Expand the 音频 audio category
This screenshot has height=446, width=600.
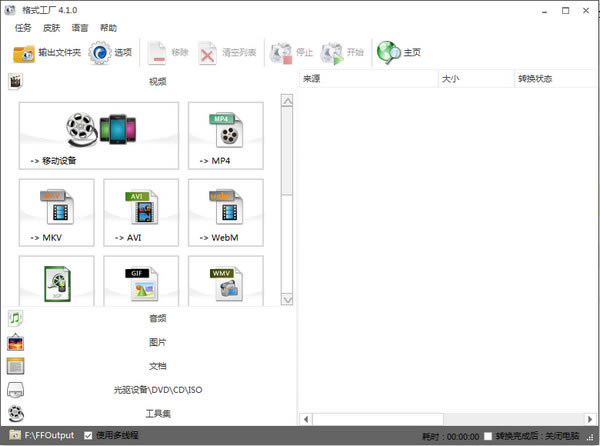pyautogui.click(x=157, y=318)
